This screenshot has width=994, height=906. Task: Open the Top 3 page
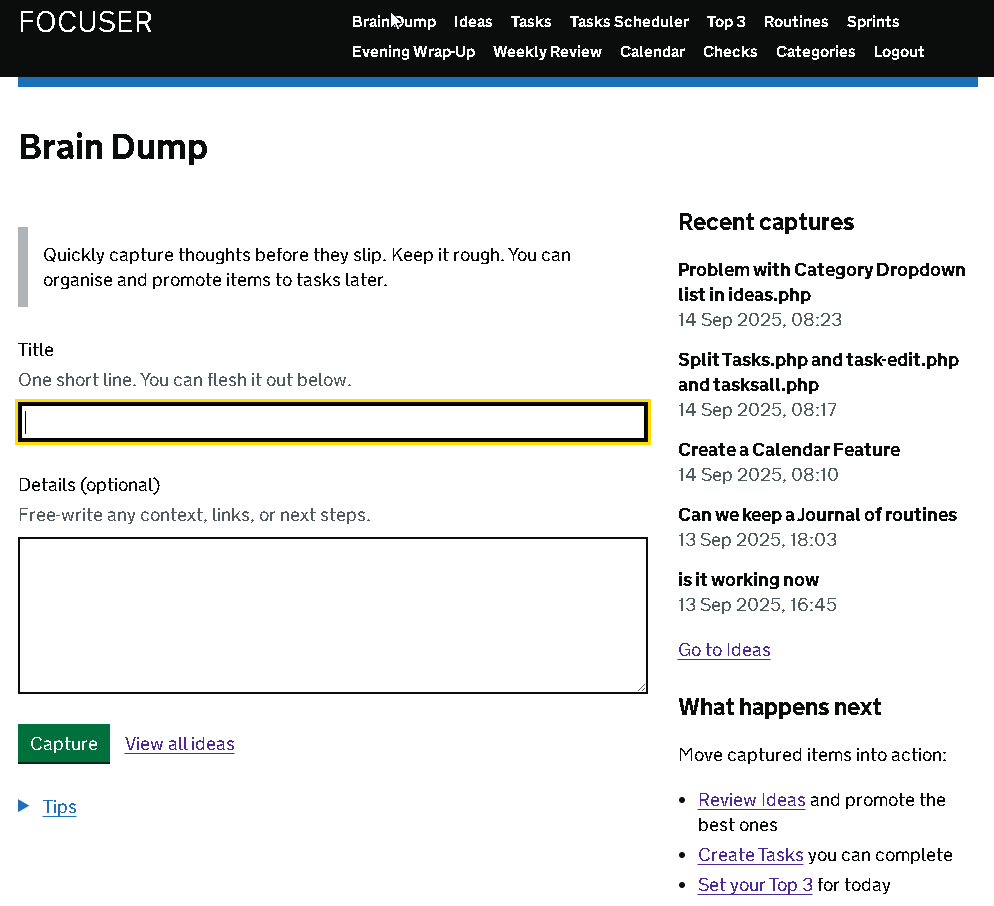[x=726, y=21]
